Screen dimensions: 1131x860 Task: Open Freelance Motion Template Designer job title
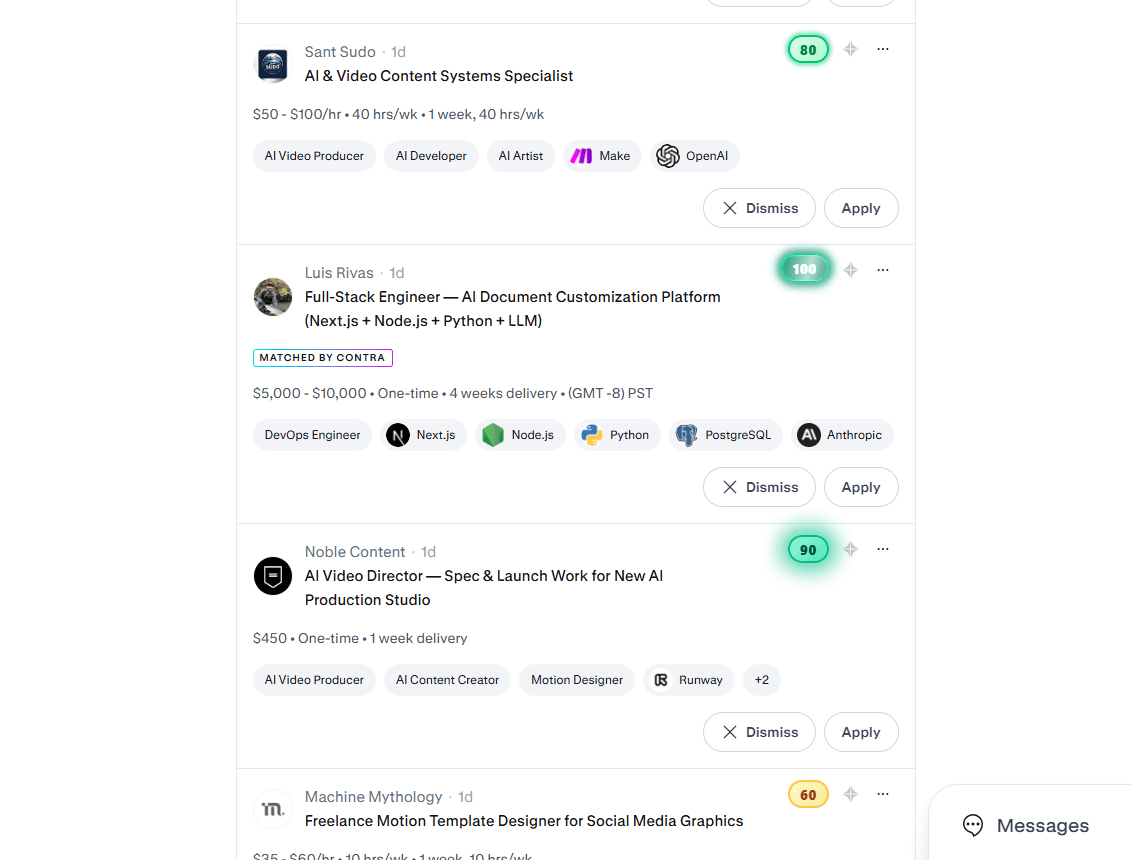click(x=524, y=821)
